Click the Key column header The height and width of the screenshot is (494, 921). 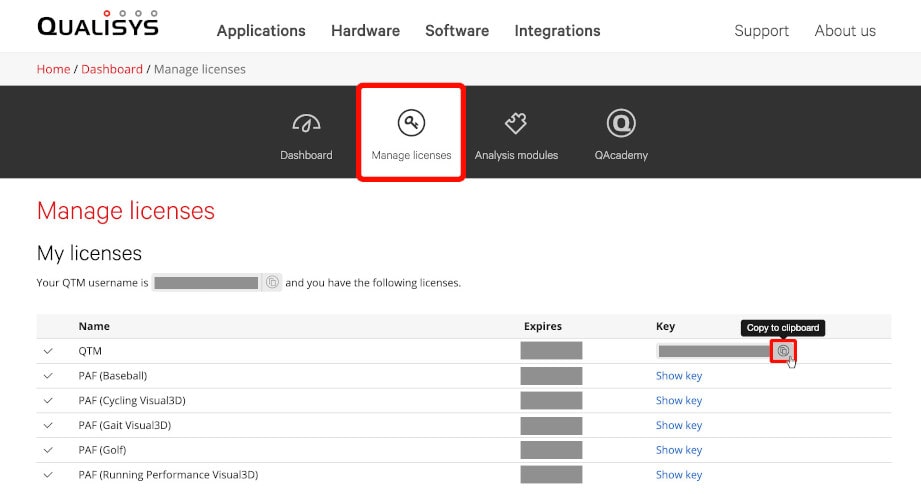(x=665, y=326)
